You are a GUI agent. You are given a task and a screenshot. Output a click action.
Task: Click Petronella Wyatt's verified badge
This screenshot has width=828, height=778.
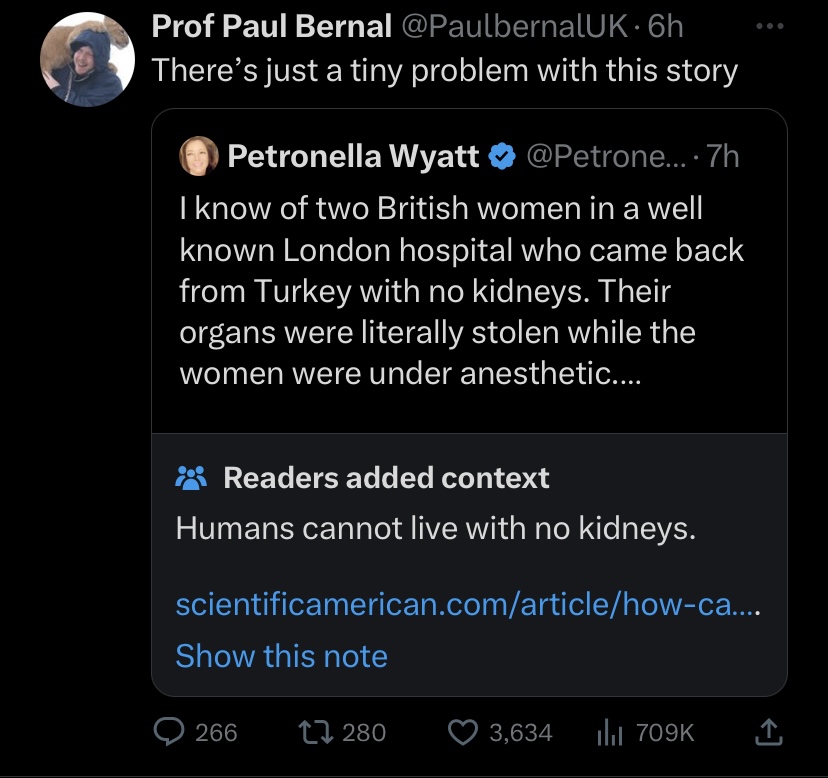[x=502, y=157]
